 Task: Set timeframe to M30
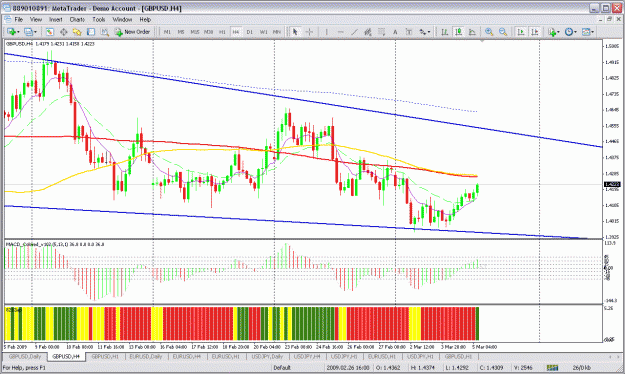click(x=208, y=32)
